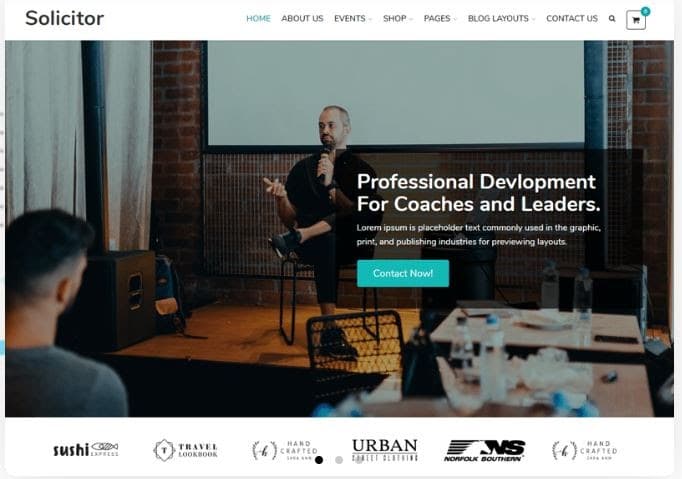Click the Urban Street Clothing logo
This screenshot has height=479, width=682.
(384, 450)
